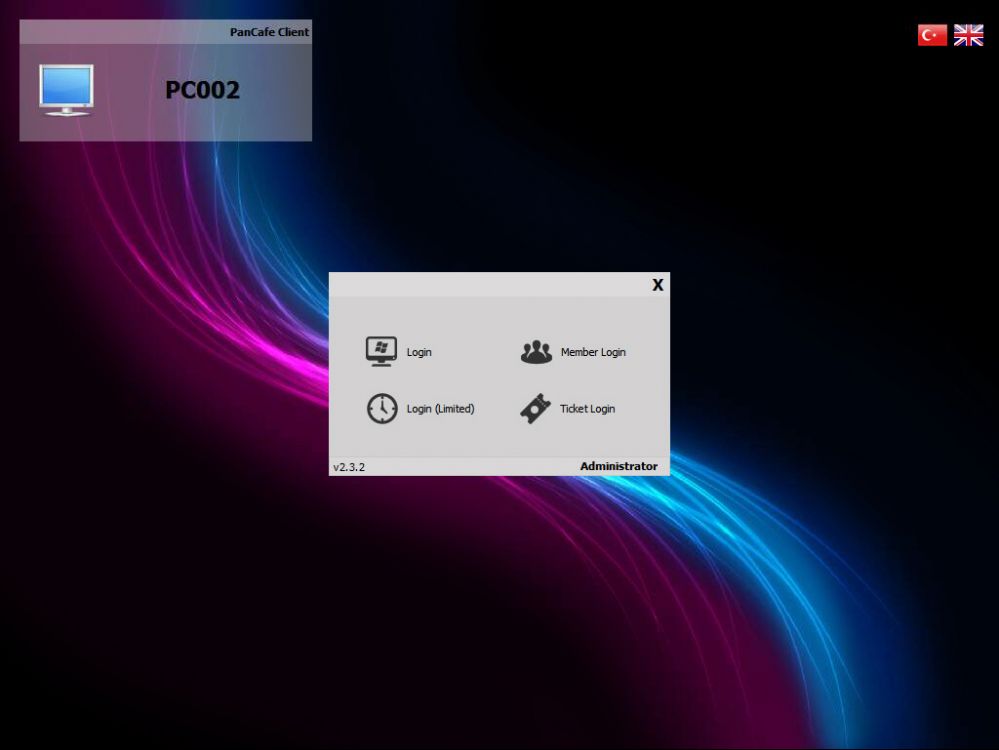The image size is (999, 750).
Task: Click the clock icon for limited login
Action: click(x=382, y=408)
